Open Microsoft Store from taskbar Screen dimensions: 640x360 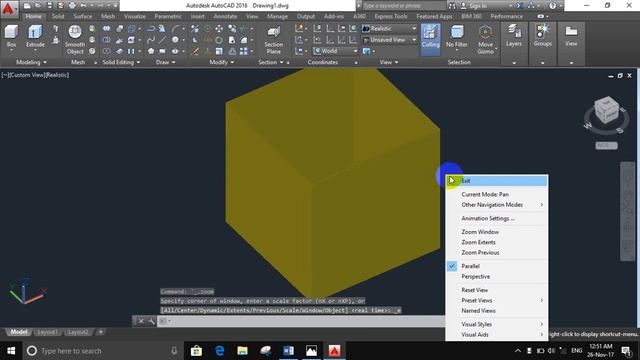tap(196, 351)
